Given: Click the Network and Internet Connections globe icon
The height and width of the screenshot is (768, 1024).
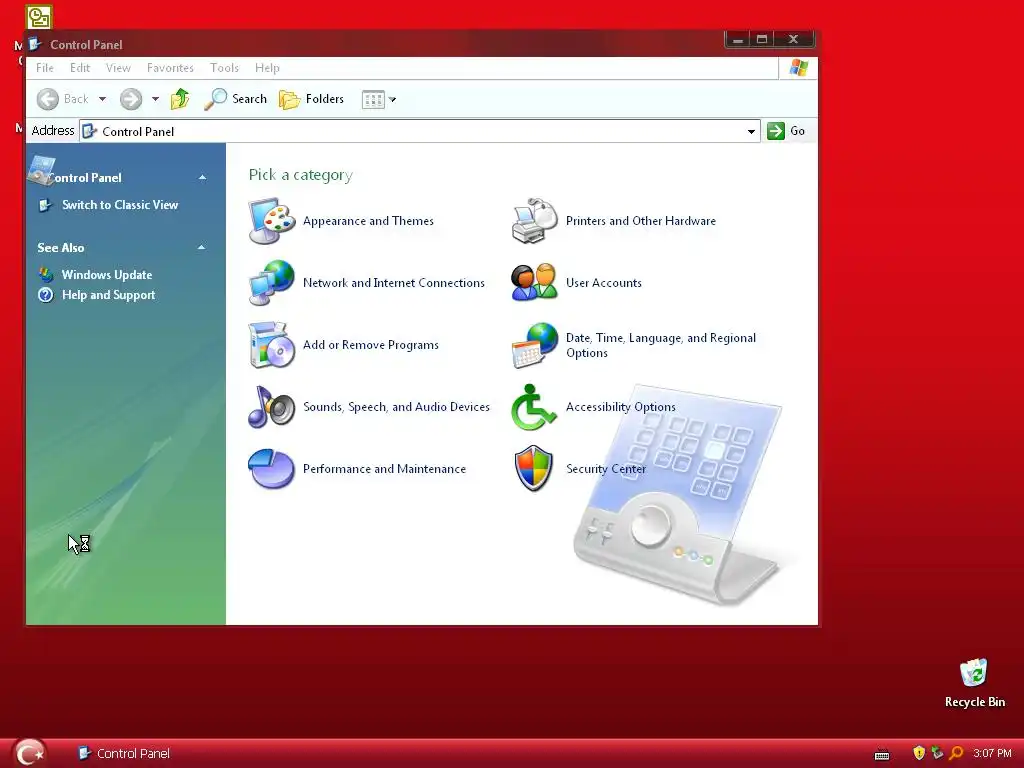Looking at the screenshot, I should point(272,283).
